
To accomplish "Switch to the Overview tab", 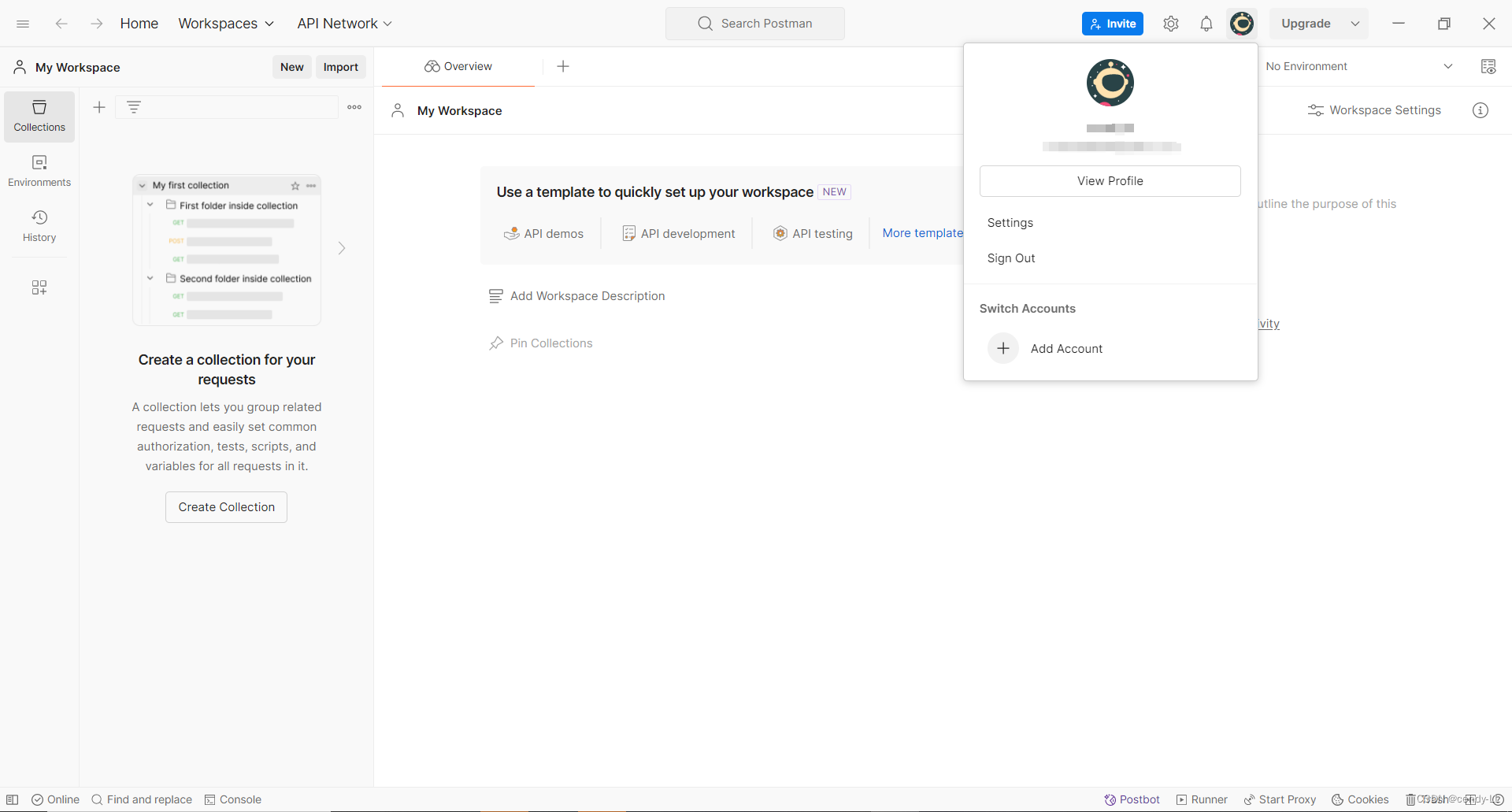I will click(x=458, y=66).
